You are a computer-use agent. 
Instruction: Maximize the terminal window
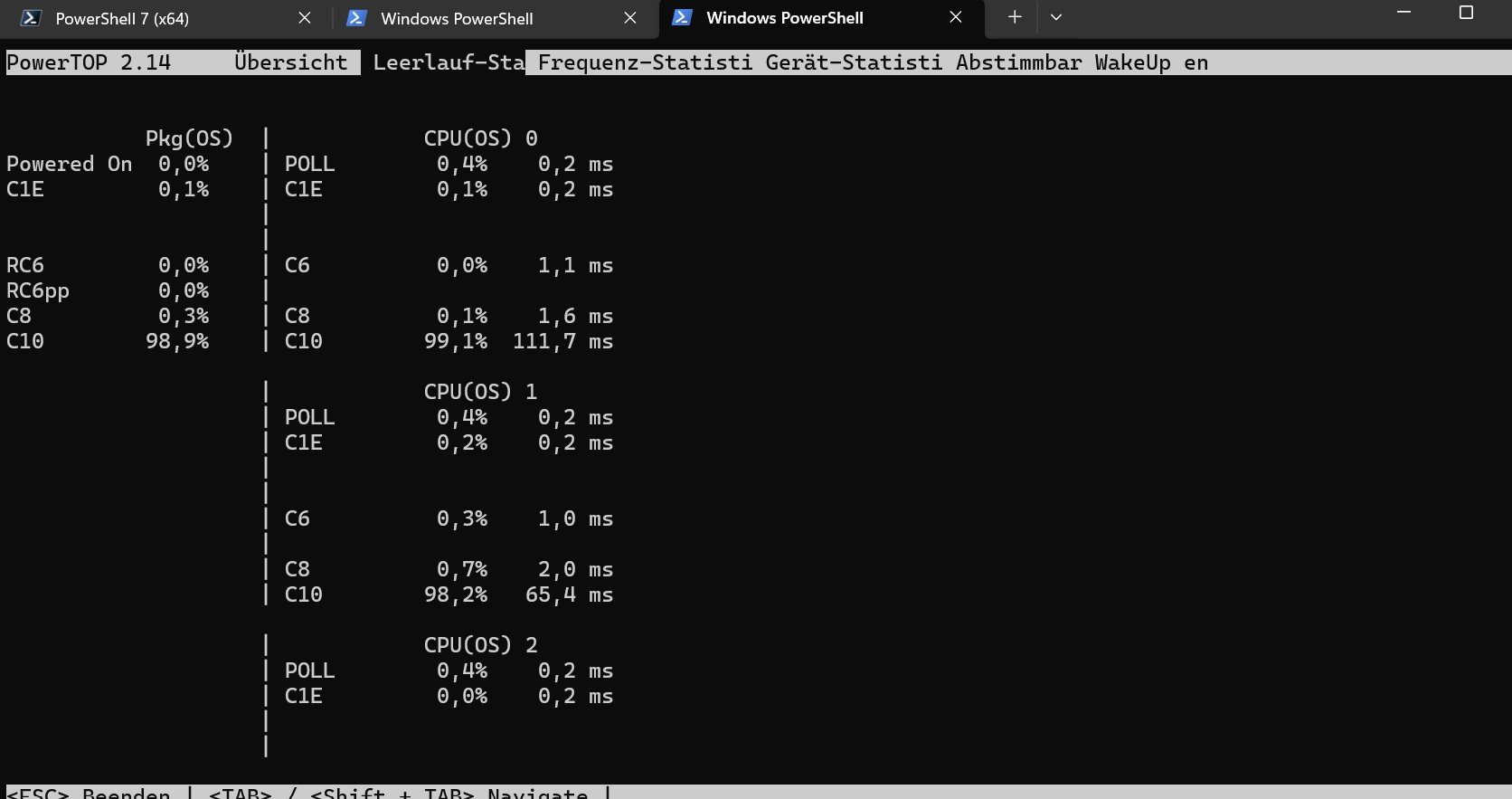(1467, 13)
